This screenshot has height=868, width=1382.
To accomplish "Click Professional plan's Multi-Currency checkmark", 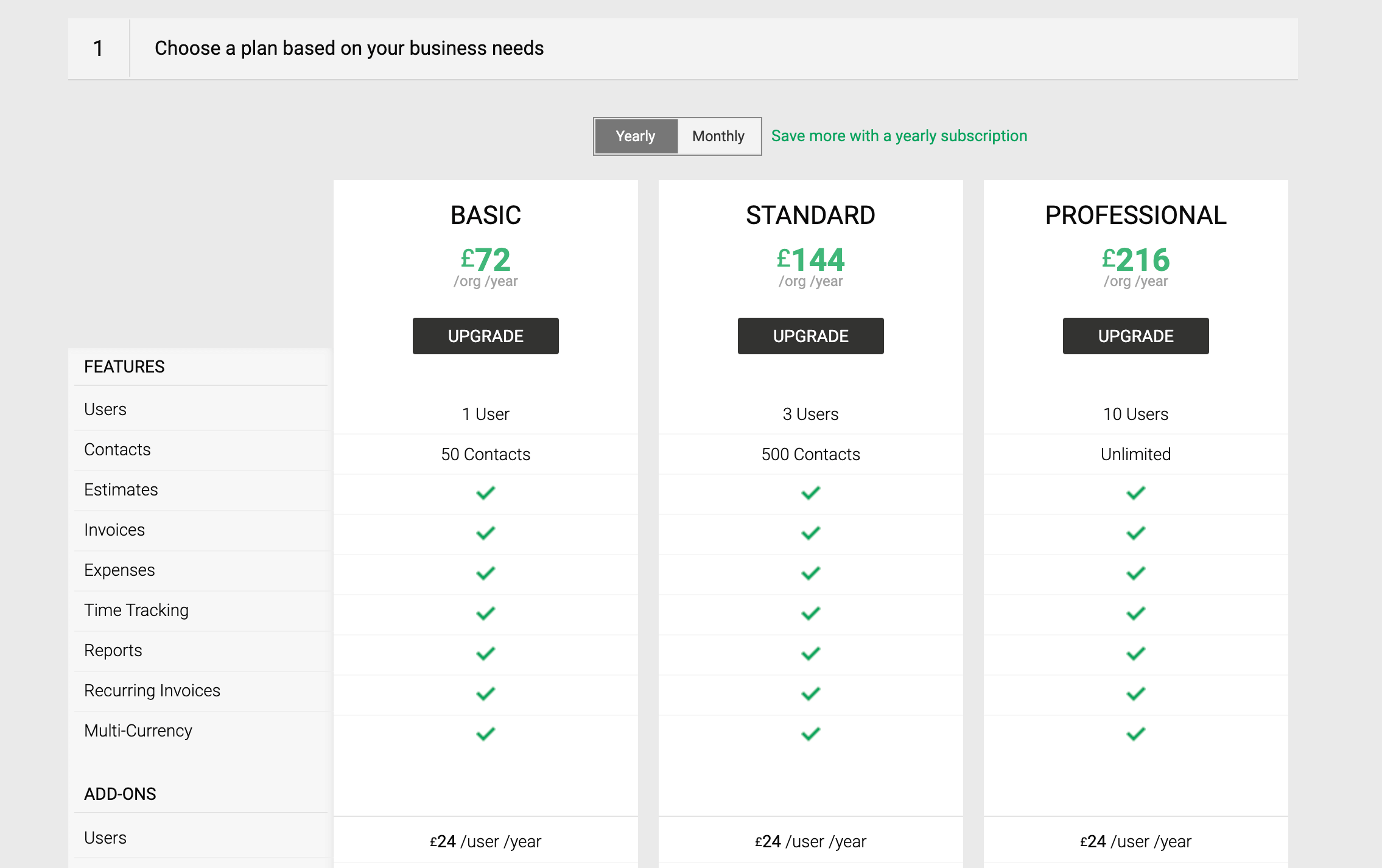I will pyautogui.click(x=1135, y=734).
